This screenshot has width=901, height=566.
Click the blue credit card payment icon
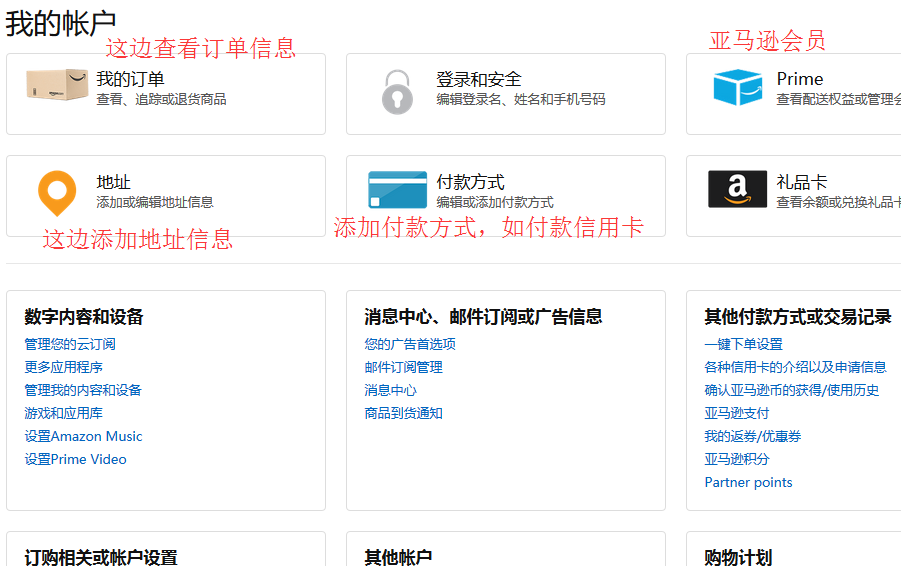pos(398,189)
